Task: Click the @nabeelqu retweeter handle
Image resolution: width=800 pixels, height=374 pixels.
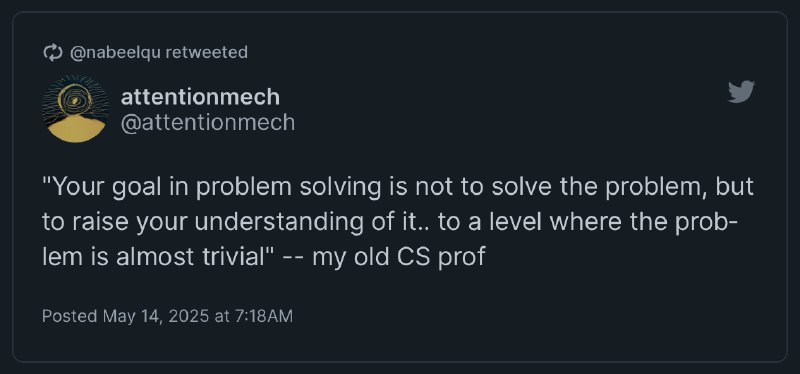Action: pyautogui.click(x=115, y=53)
